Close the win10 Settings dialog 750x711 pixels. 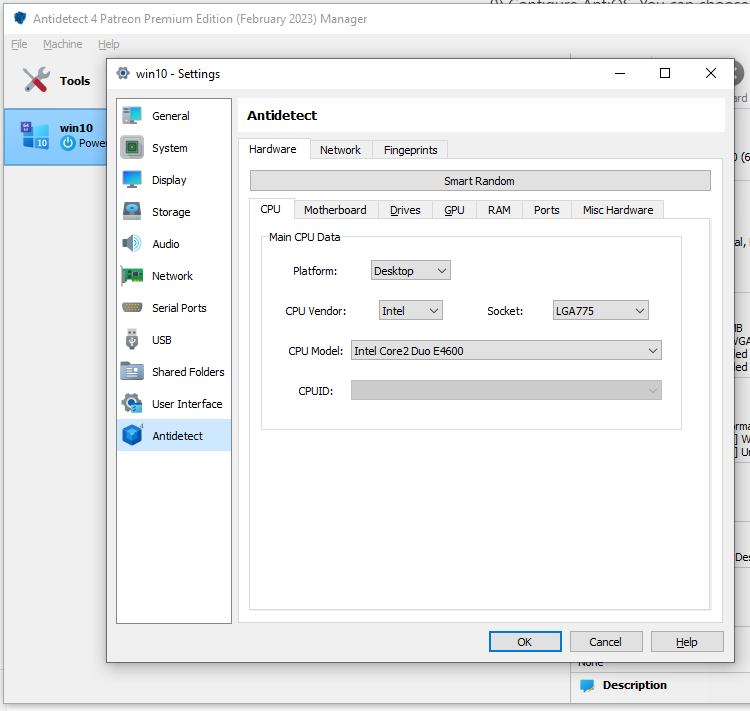tap(711, 73)
